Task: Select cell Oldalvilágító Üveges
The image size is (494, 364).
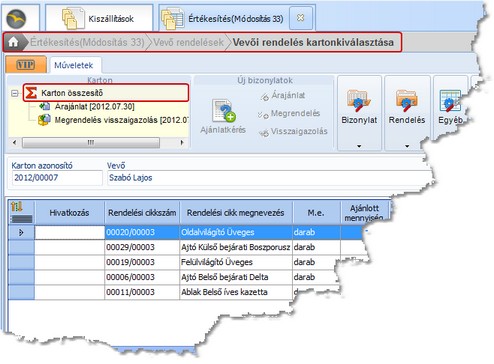Action: pyautogui.click(x=236, y=232)
